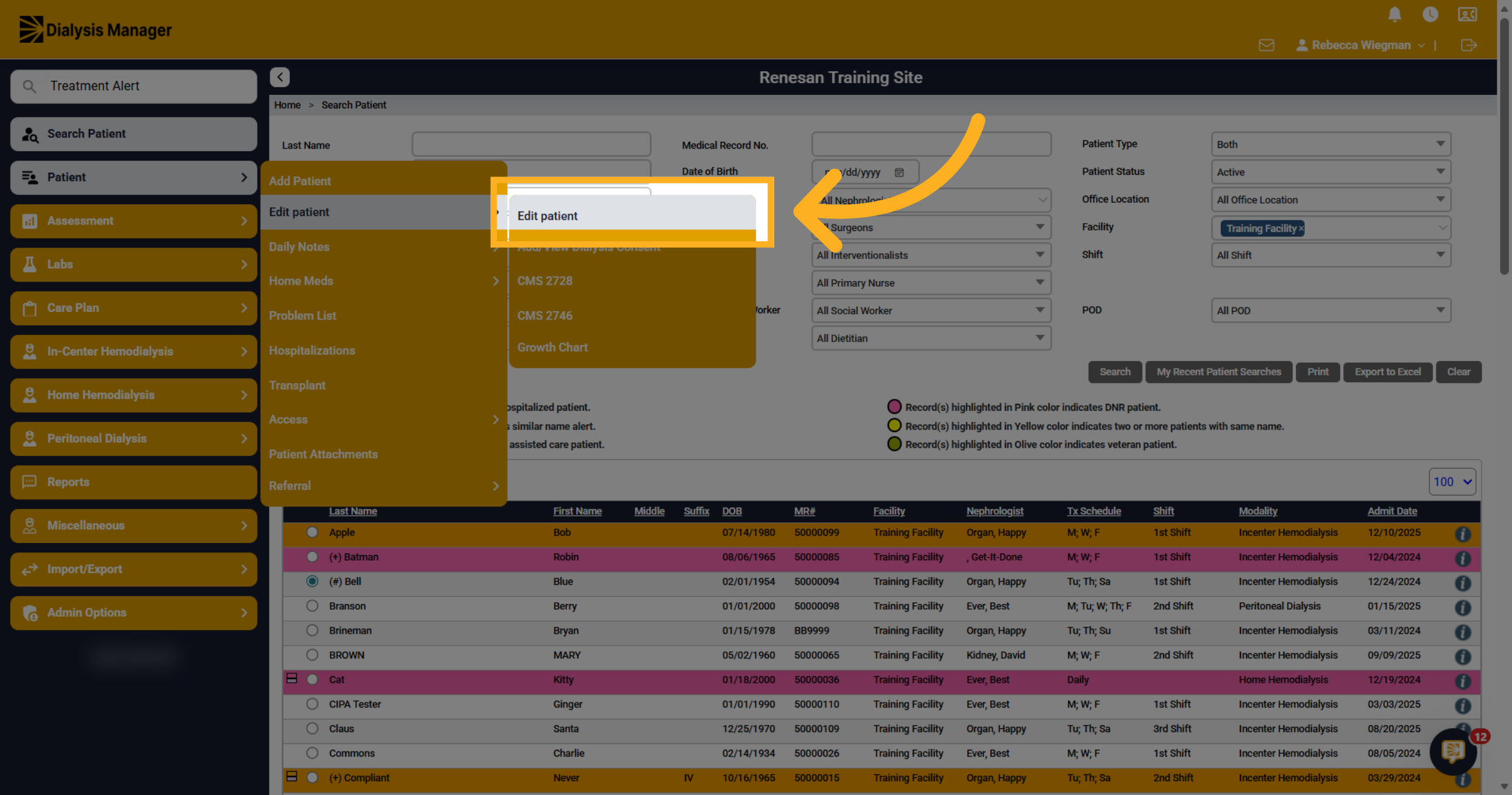Open the Patient Type dropdown

tap(1331, 144)
